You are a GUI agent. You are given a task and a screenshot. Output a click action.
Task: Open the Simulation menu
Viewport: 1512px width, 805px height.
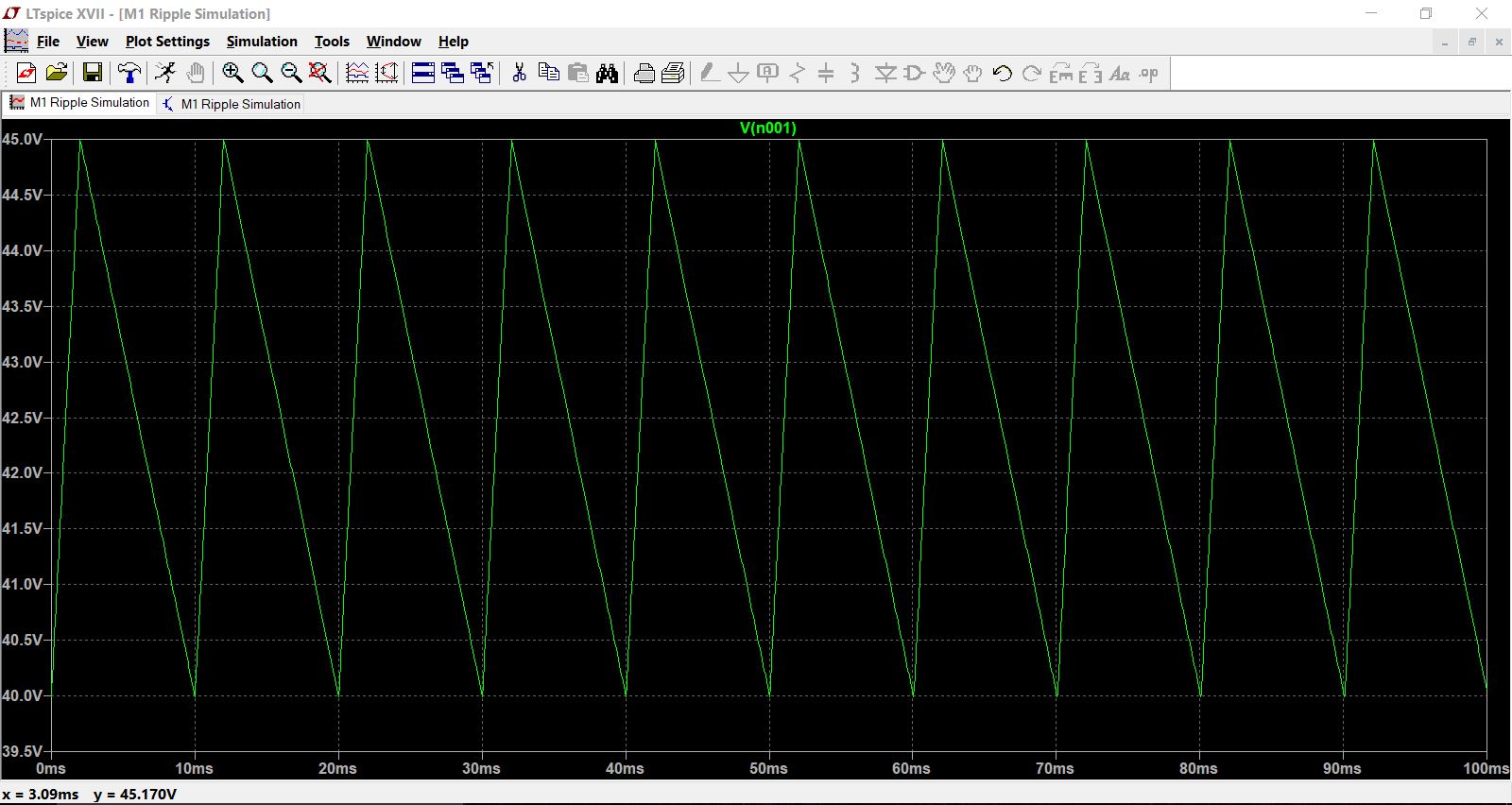[x=262, y=42]
